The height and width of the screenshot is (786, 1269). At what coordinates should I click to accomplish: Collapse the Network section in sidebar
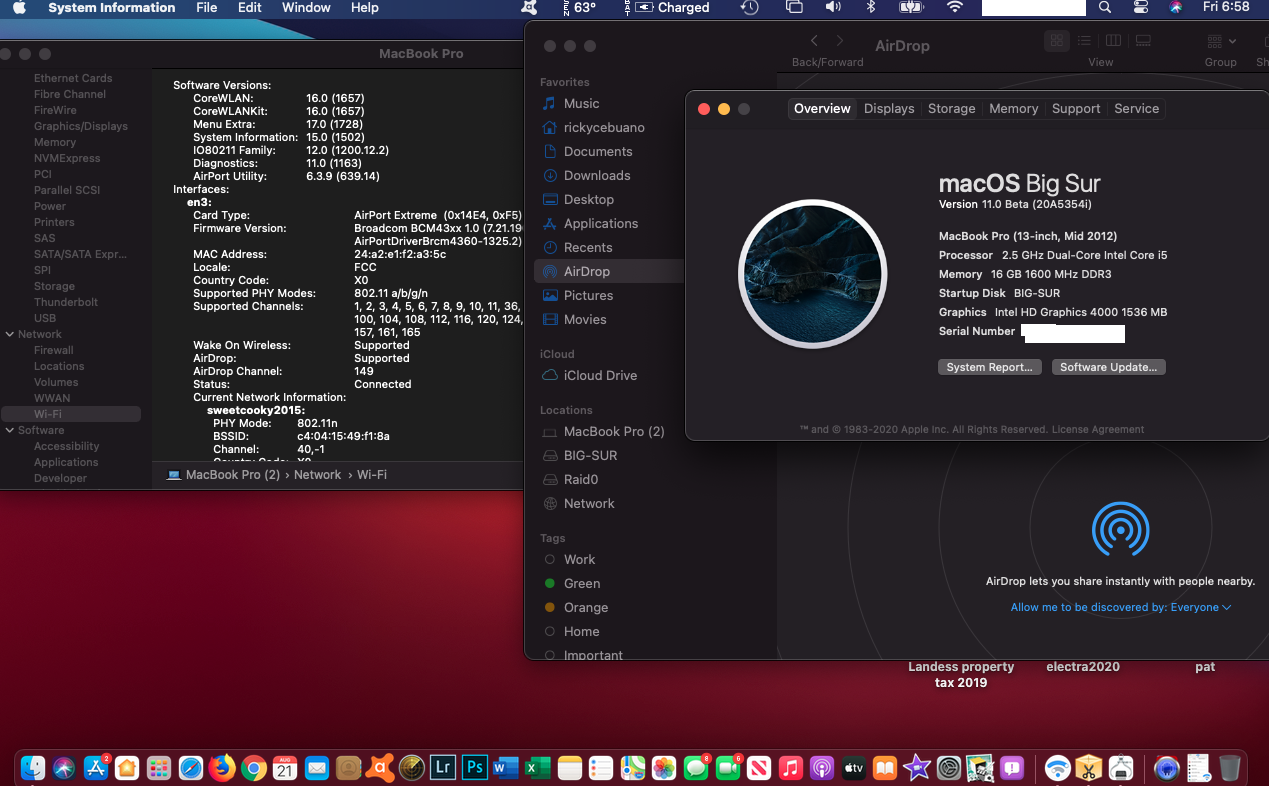[10, 334]
